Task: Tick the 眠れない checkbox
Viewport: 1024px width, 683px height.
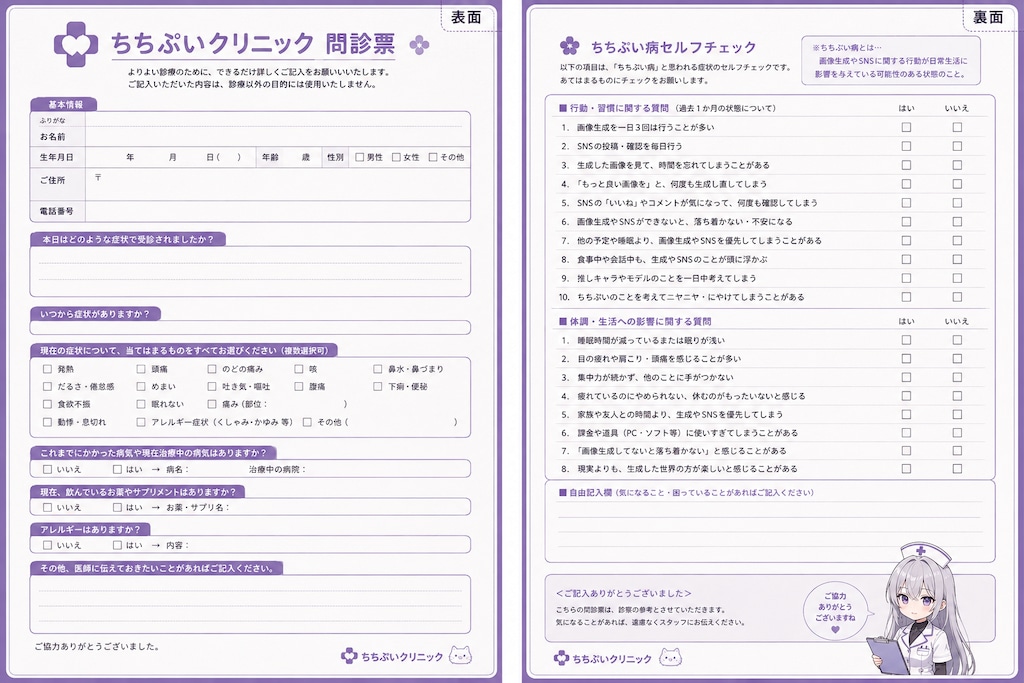Action: click(140, 404)
